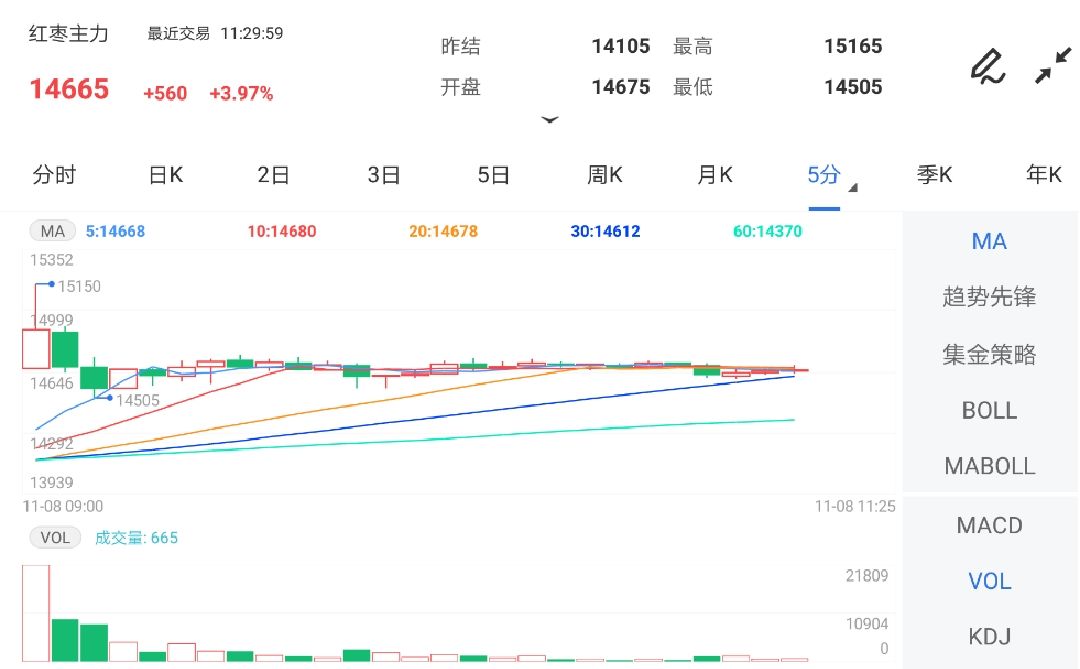This screenshot has width=1080, height=669.
Task: Choose the 集金策略 indicator
Action: (989, 354)
